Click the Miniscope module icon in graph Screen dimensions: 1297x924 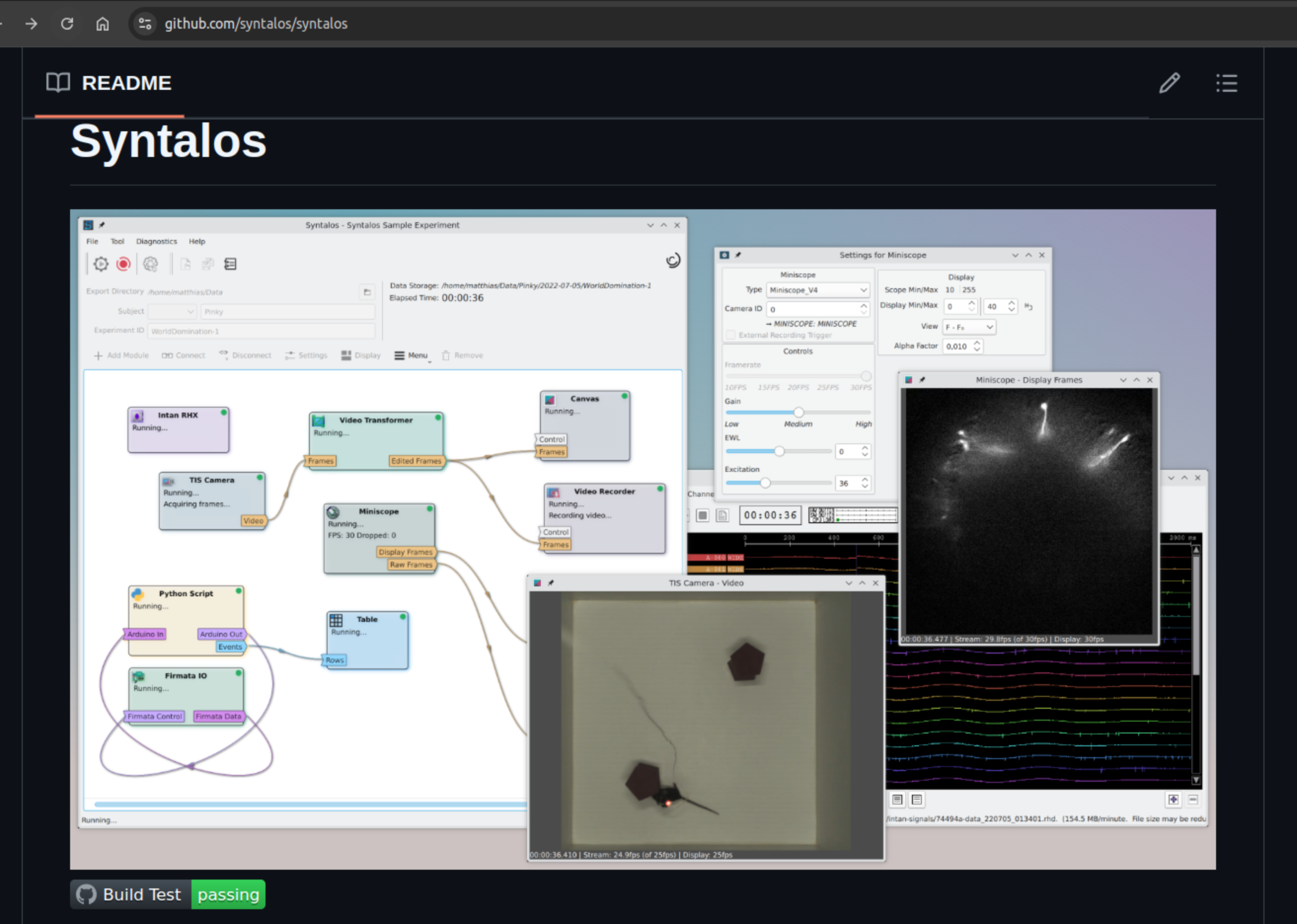tap(333, 512)
